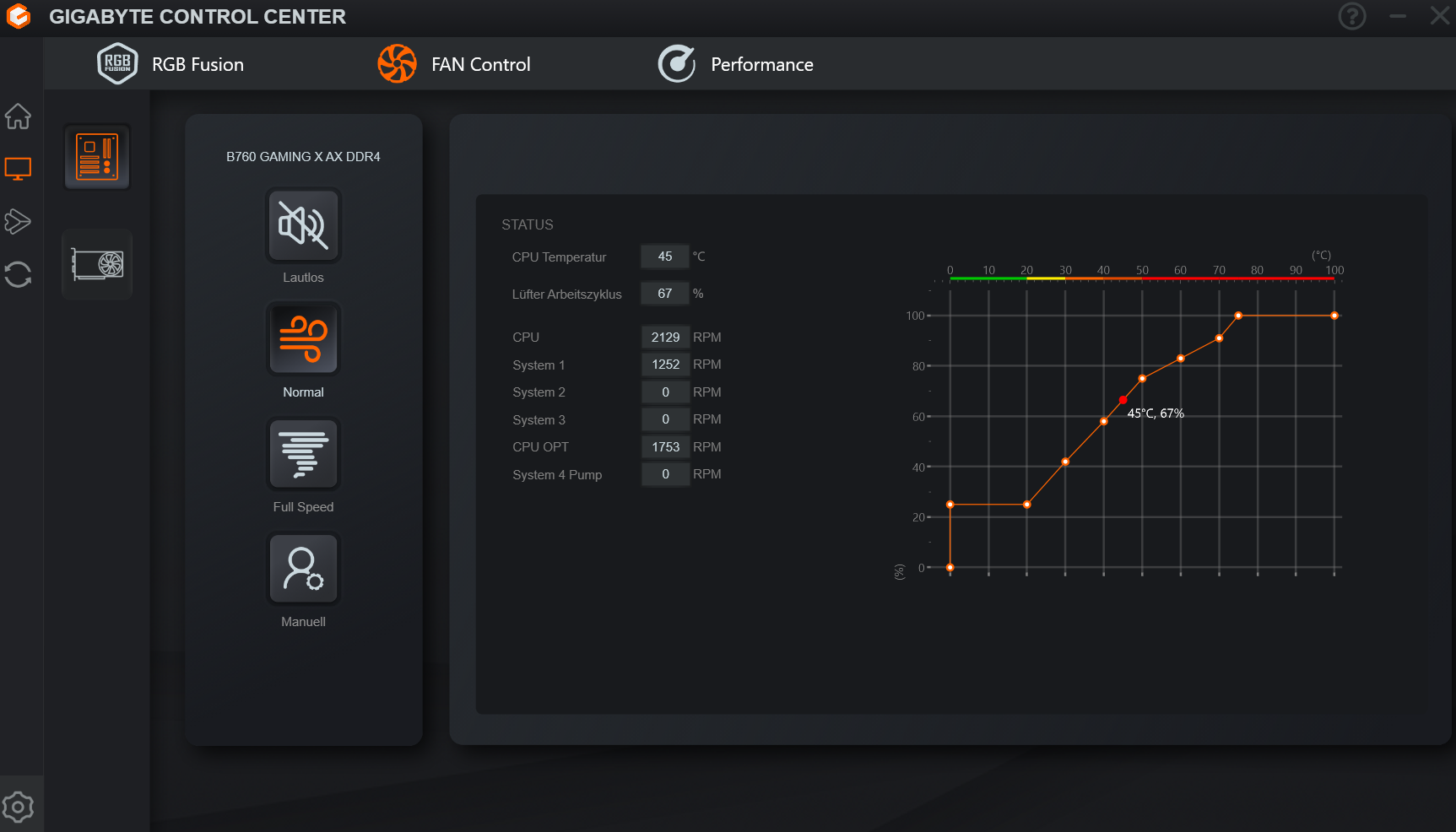Click System 1 speed 1252
The image size is (1456, 832).
665,365
